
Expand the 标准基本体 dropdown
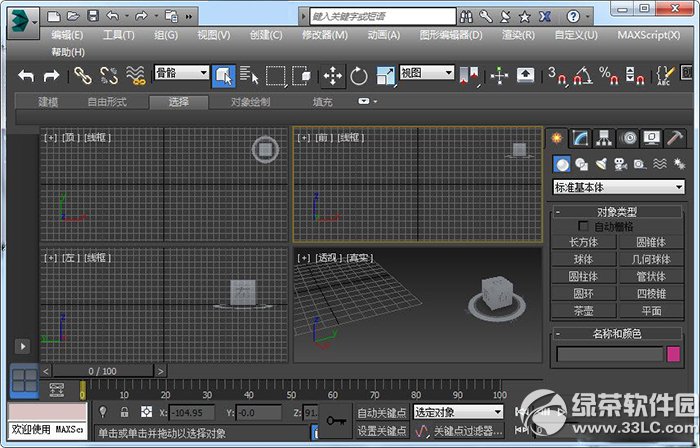618,187
